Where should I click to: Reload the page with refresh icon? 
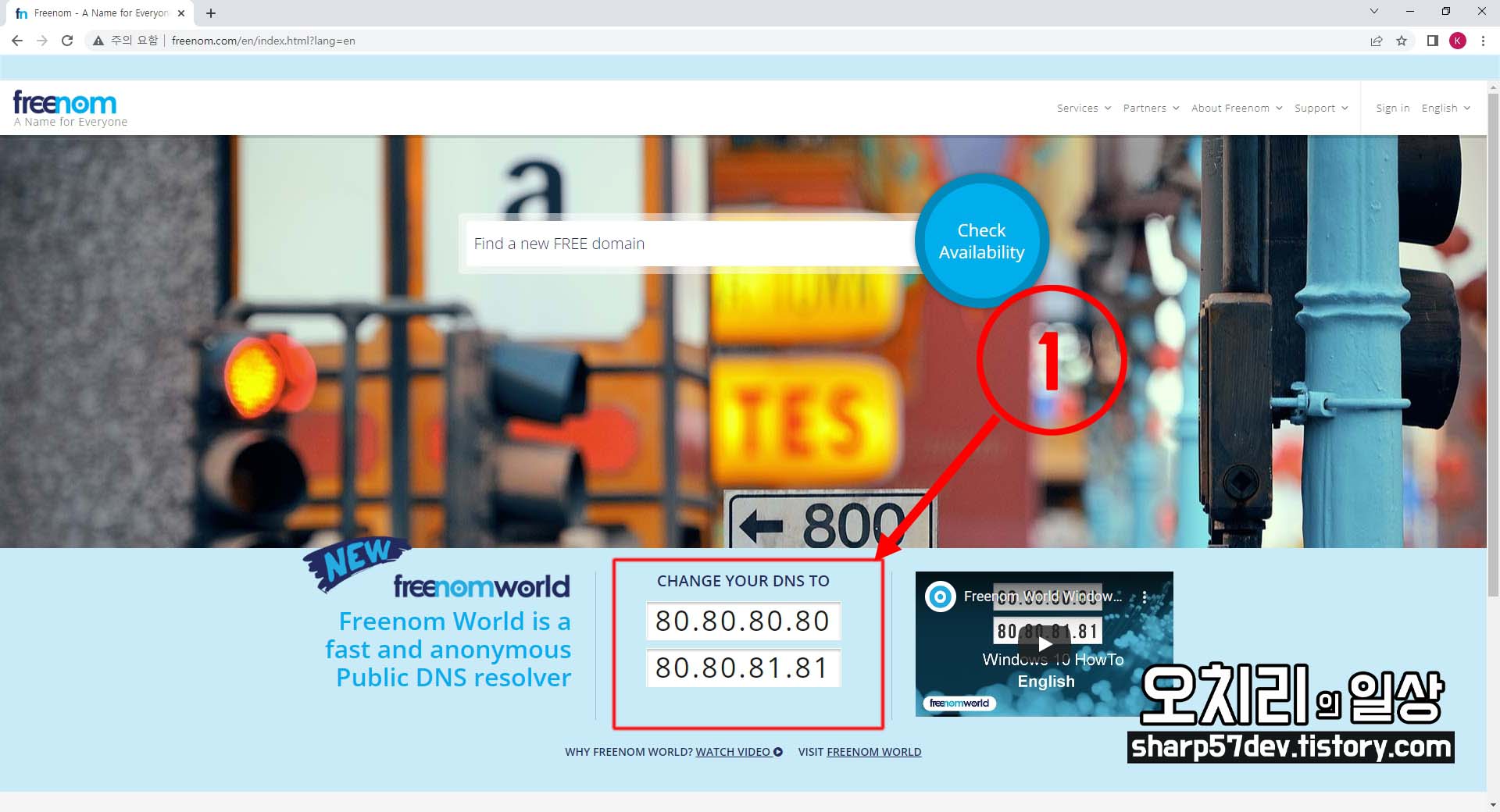pos(67,41)
